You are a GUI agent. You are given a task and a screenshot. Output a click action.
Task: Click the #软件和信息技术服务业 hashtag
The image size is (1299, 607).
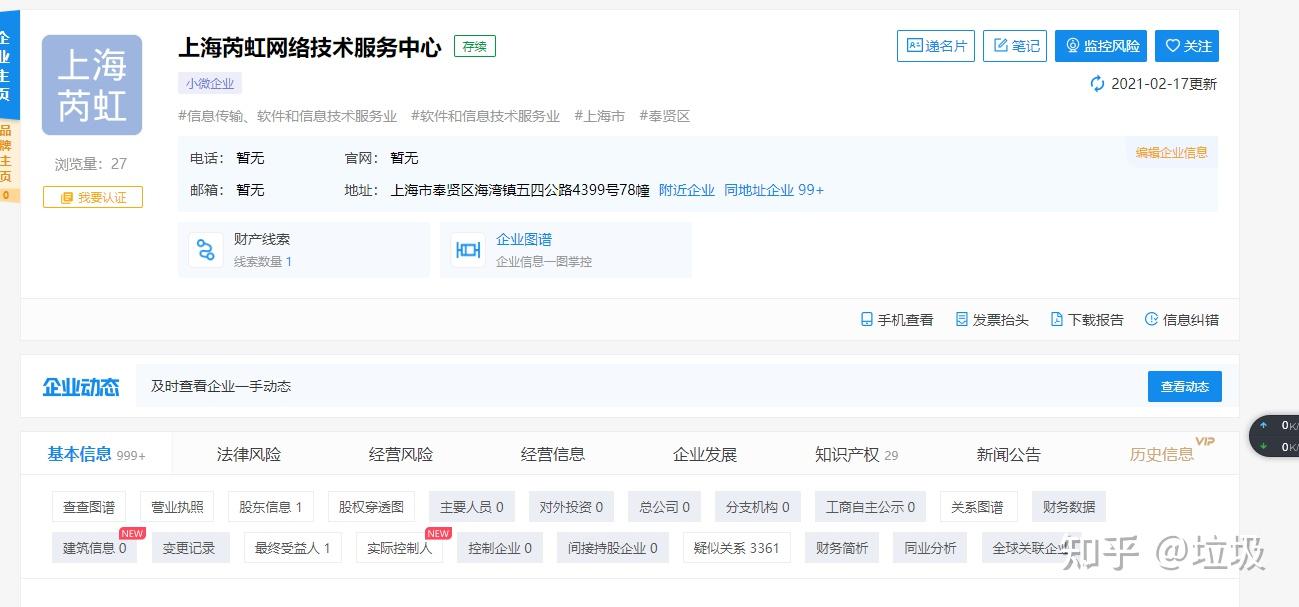(485, 116)
